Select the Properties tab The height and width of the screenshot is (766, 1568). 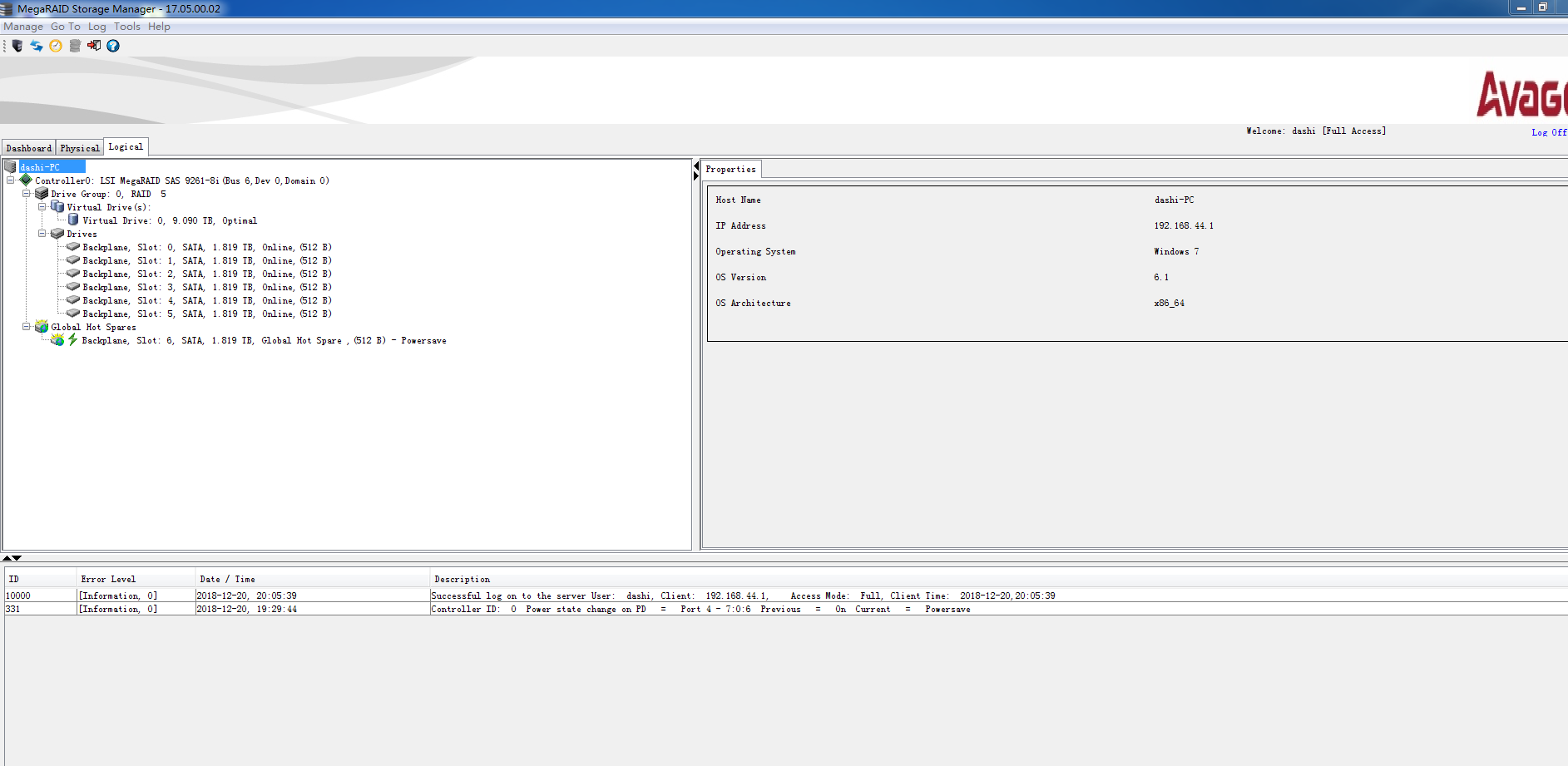point(731,169)
